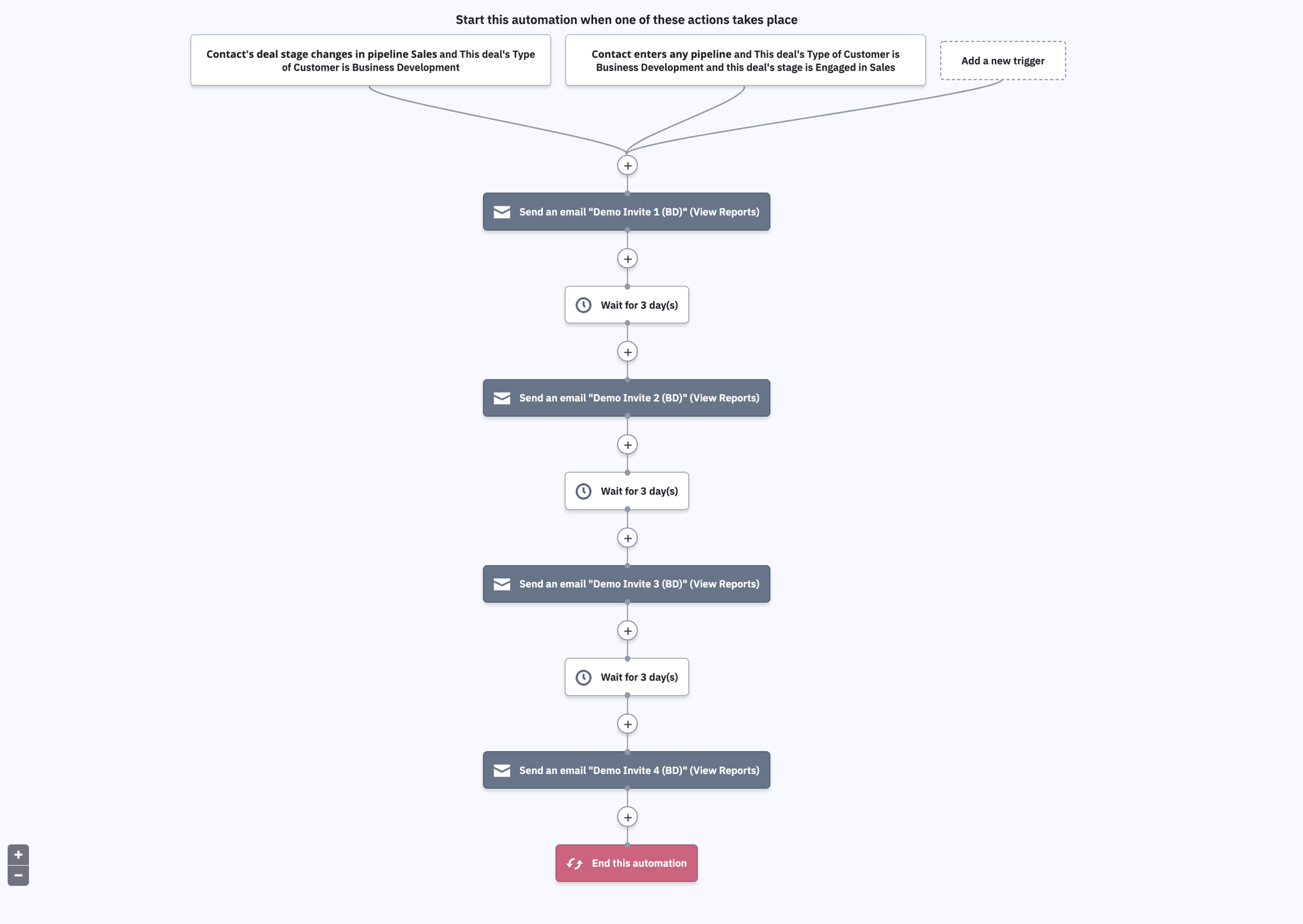Click clock icon on first Wait step
The height and width of the screenshot is (924, 1303).
tap(584, 305)
